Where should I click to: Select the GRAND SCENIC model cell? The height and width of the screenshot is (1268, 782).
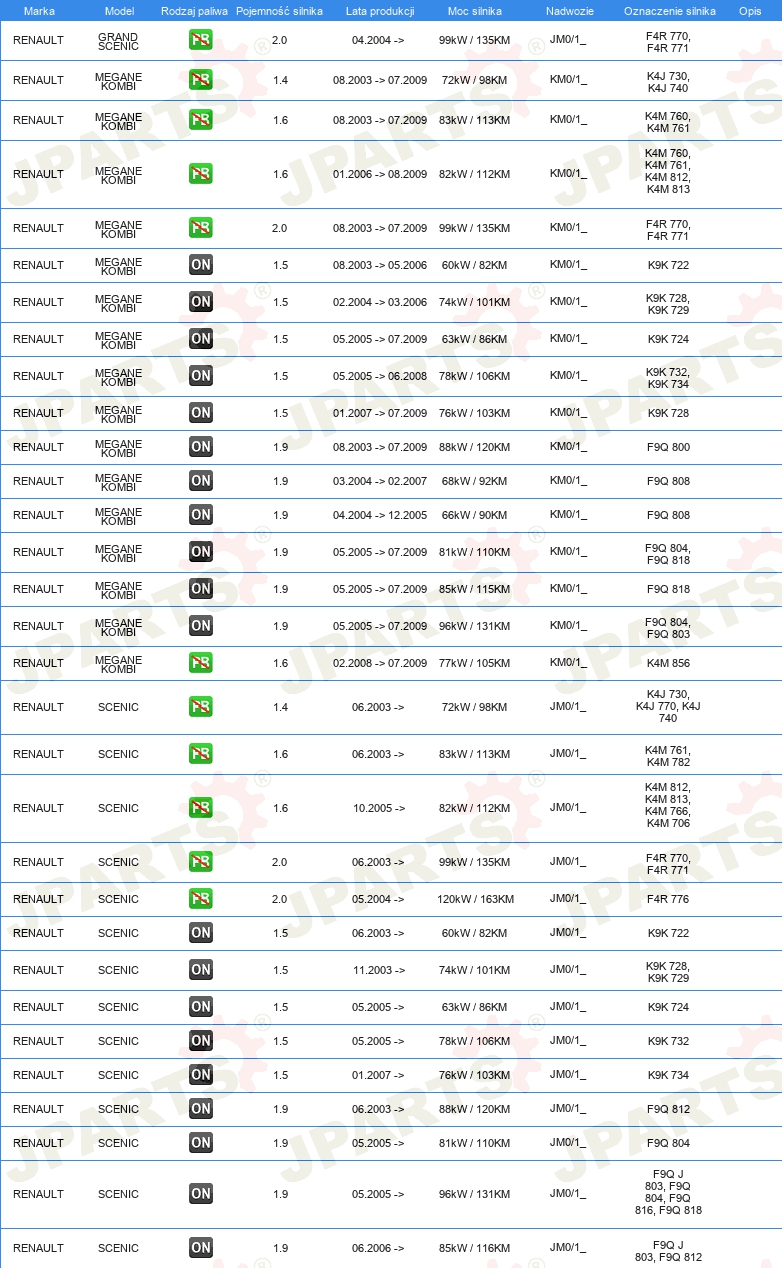pyautogui.click(x=118, y=41)
